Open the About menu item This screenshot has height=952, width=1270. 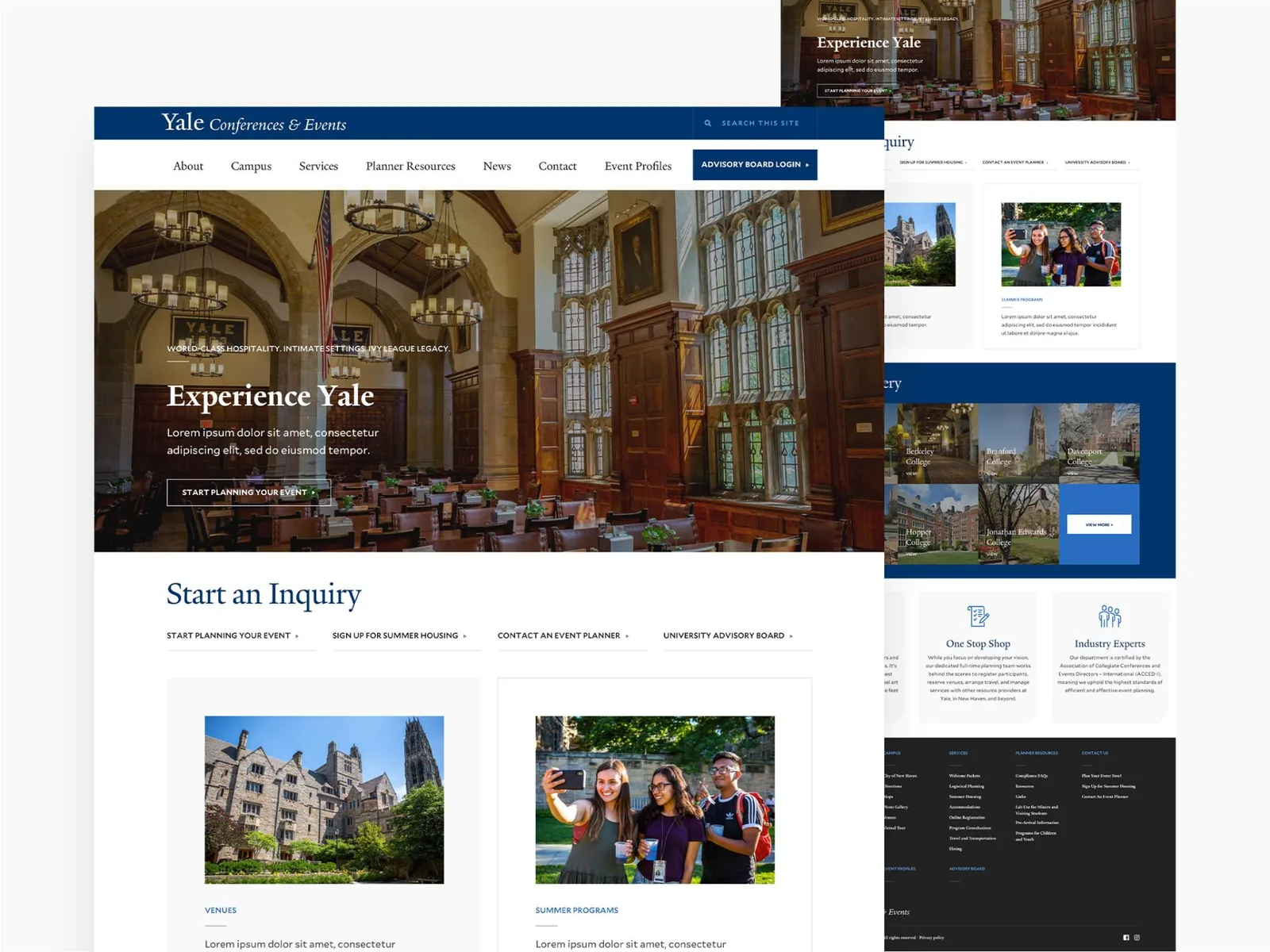[188, 166]
